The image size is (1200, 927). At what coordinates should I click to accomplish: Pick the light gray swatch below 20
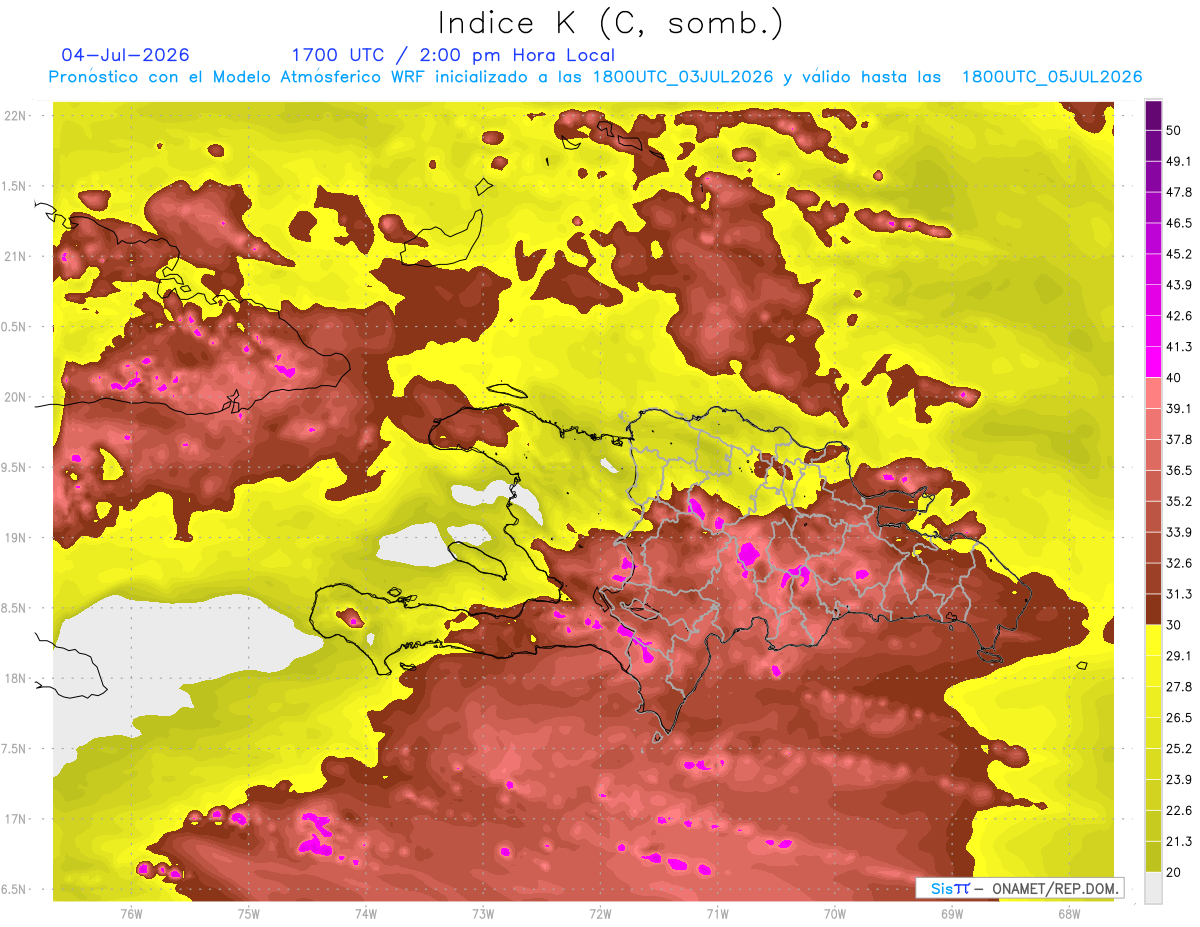tap(1153, 887)
